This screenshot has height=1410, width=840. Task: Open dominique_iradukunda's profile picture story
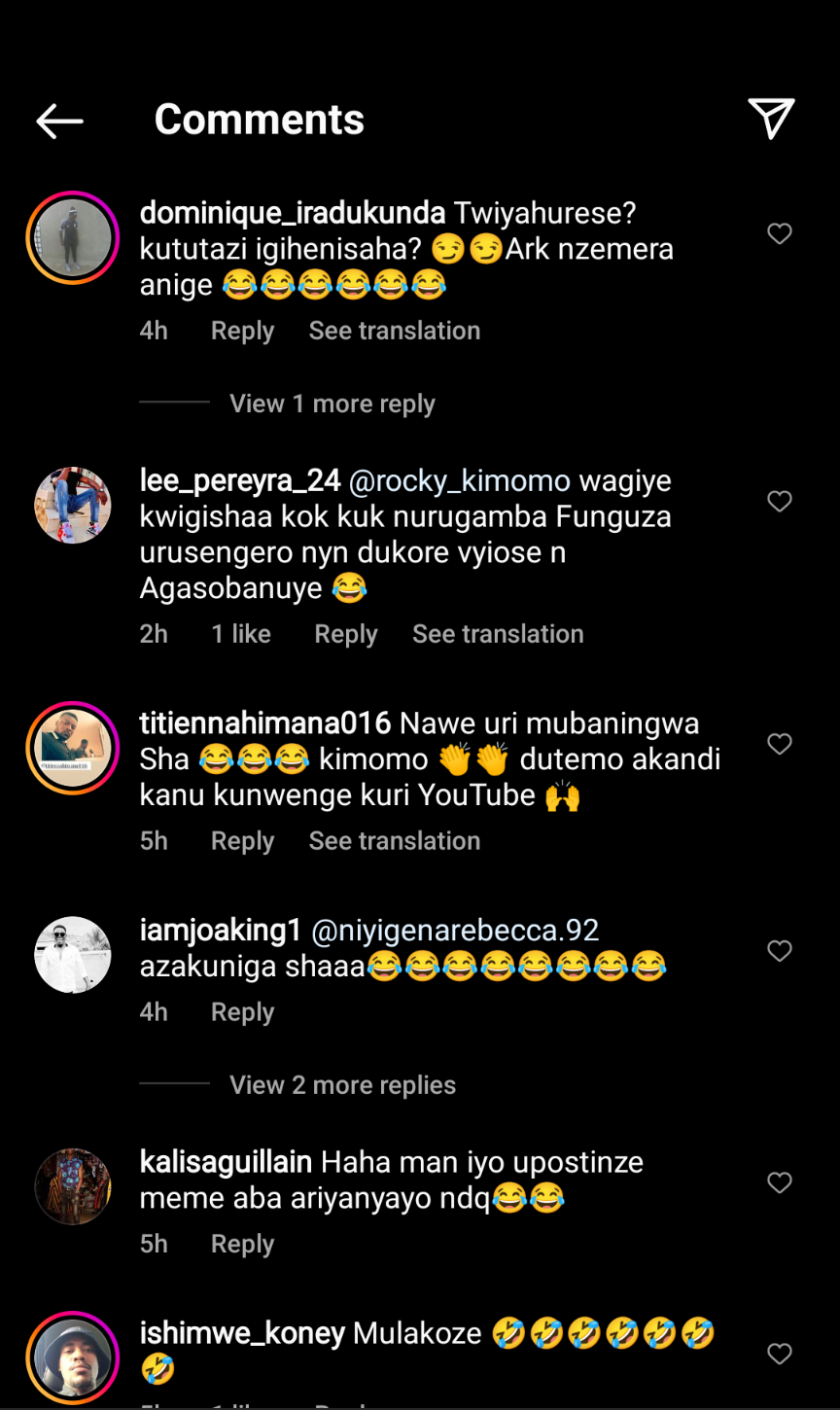point(73,238)
